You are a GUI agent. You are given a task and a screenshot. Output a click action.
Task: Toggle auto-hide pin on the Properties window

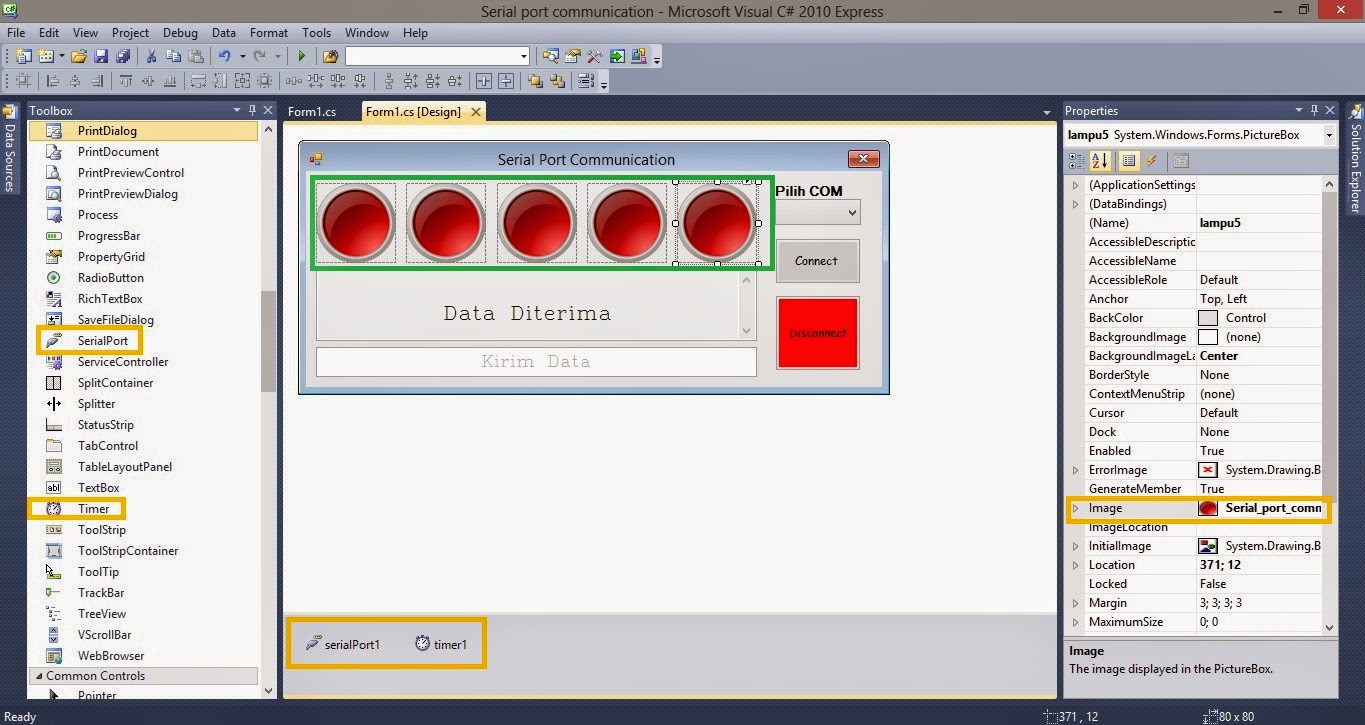pos(1313,110)
